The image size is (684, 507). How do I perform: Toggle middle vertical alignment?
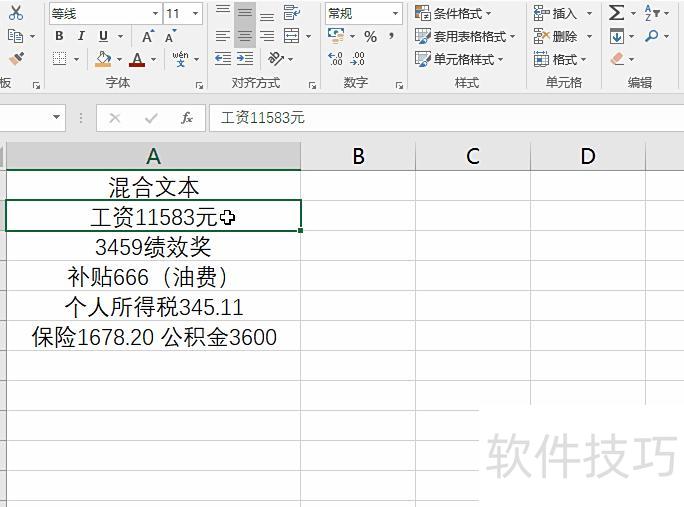pyautogui.click(x=245, y=13)
